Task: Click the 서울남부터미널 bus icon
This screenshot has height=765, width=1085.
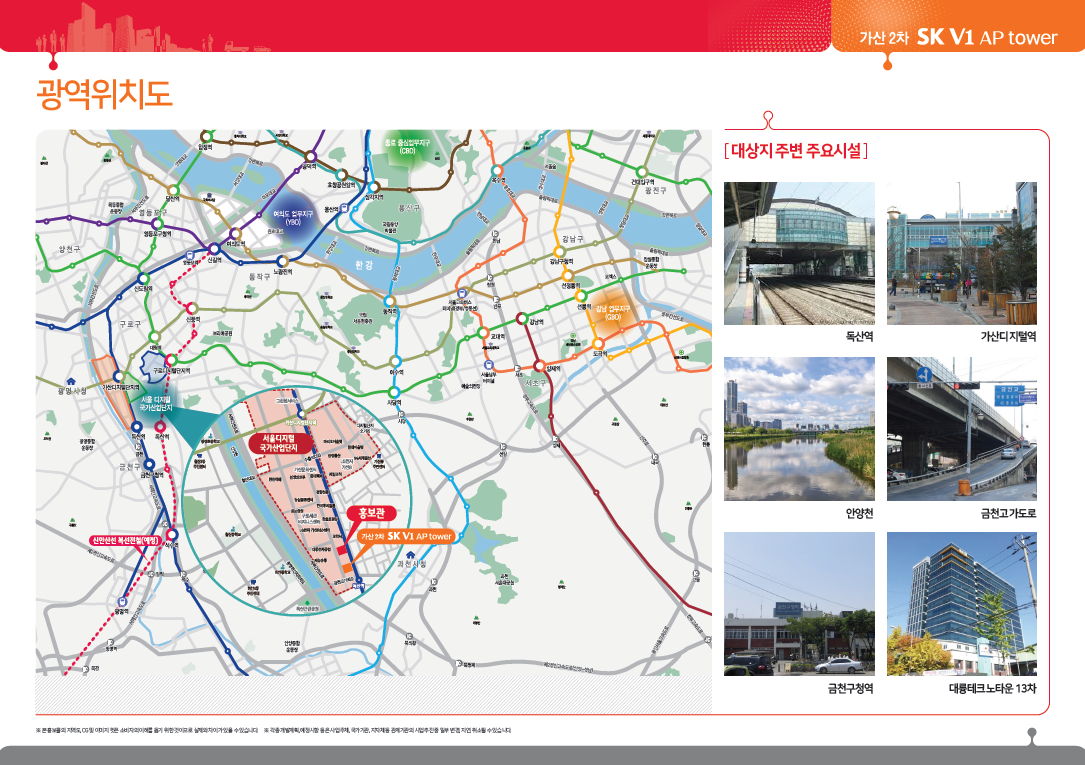Action: [x=489, y=365]
